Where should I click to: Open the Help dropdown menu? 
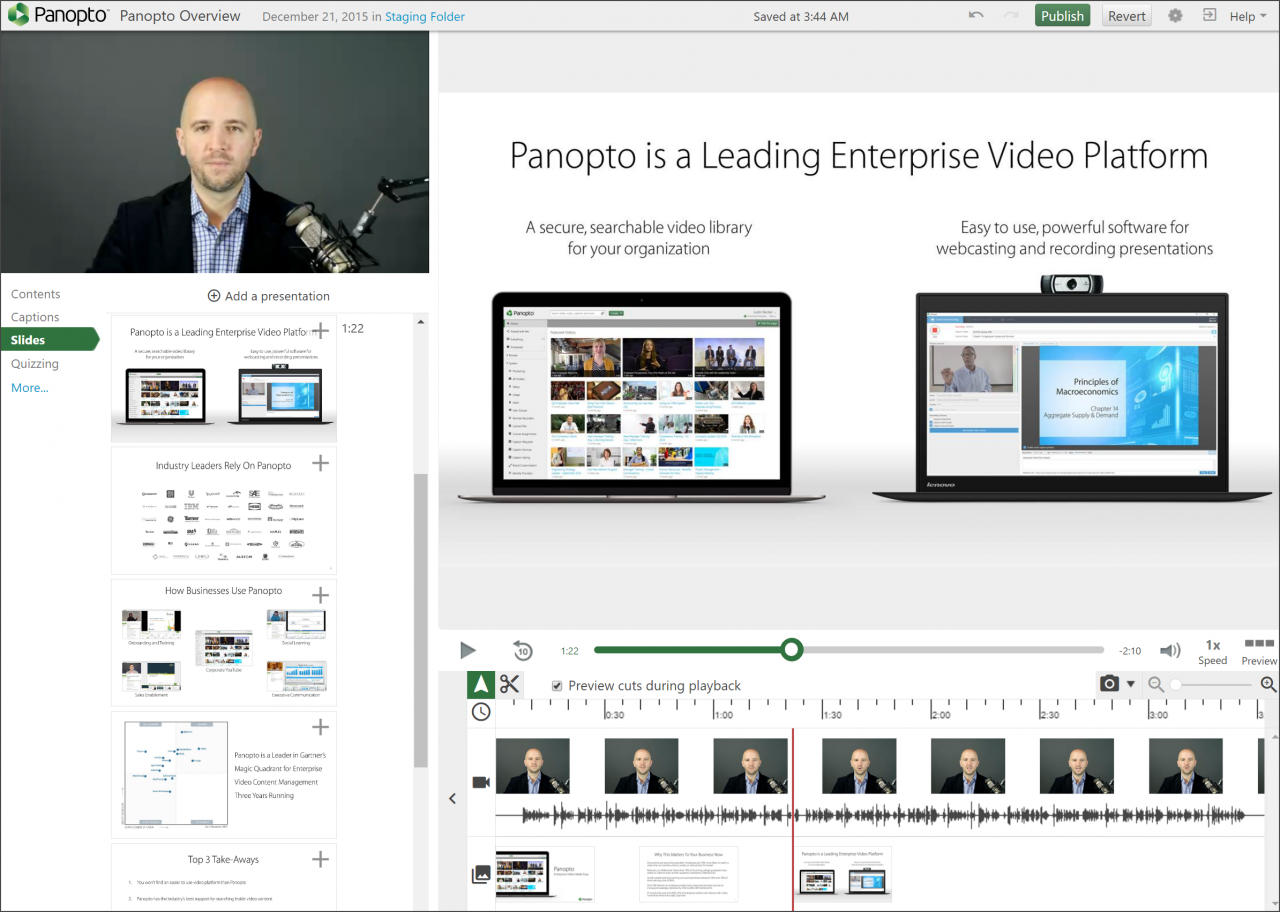click(1248, 16)
